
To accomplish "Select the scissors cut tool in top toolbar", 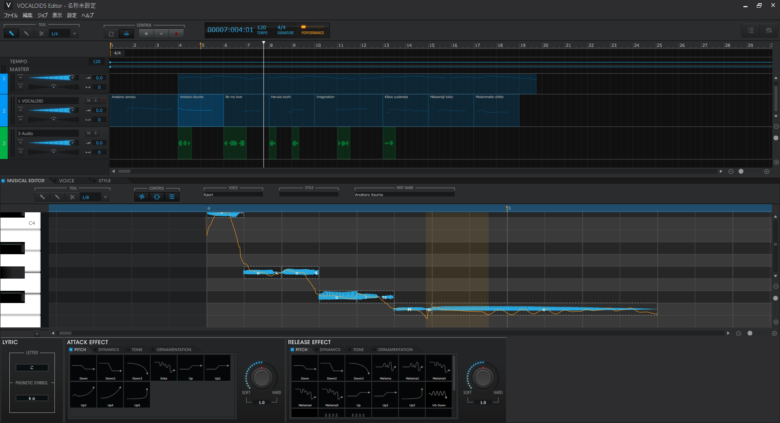I will coord(41,33).
